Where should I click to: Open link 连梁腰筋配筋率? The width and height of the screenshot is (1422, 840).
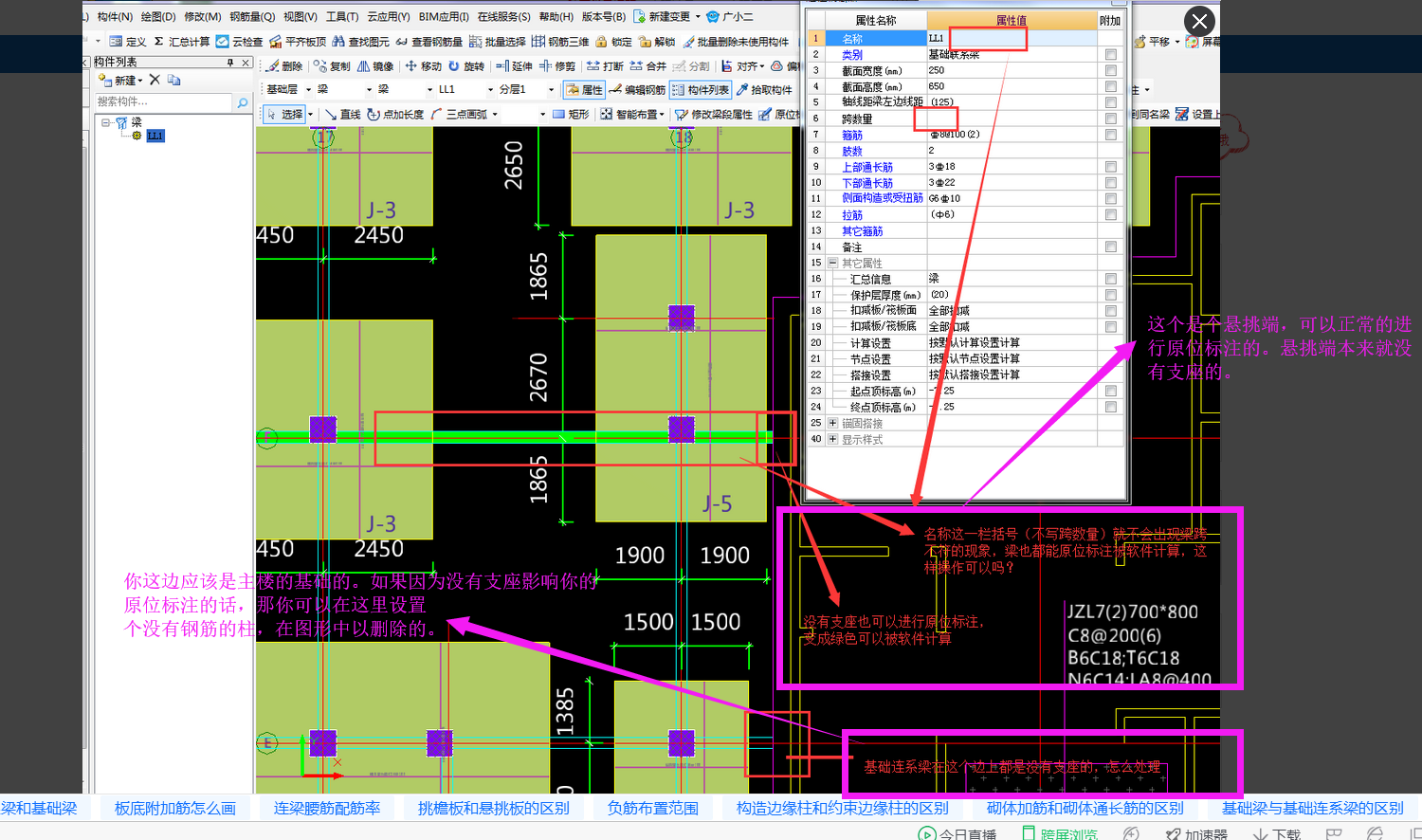coord(327,809)
